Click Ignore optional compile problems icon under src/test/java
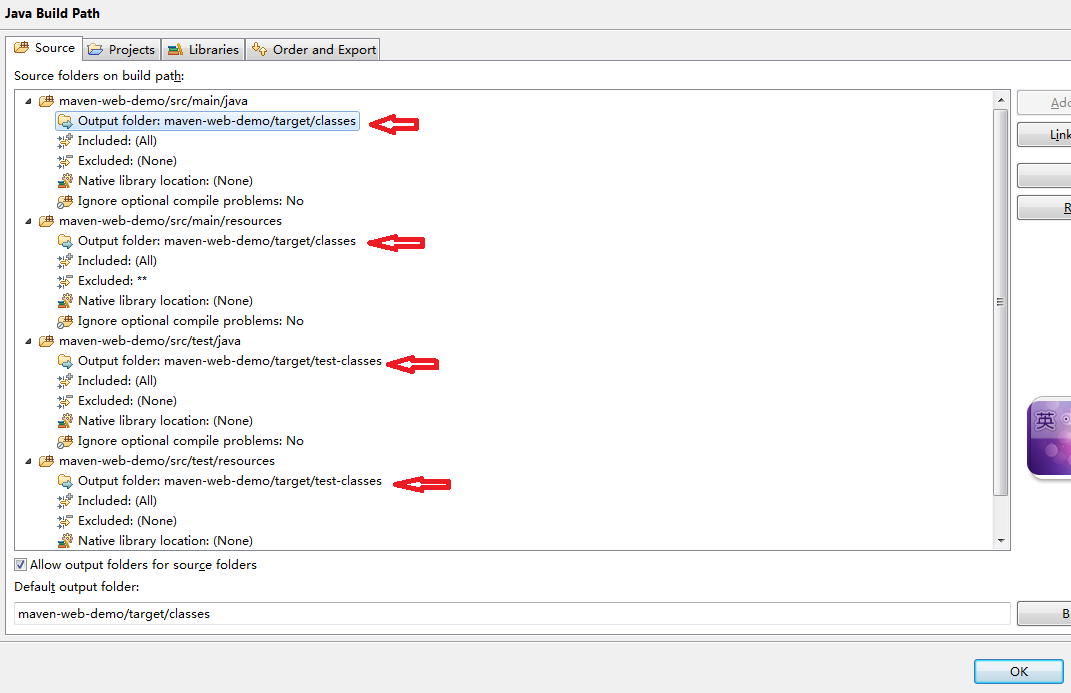 [65, 441]
